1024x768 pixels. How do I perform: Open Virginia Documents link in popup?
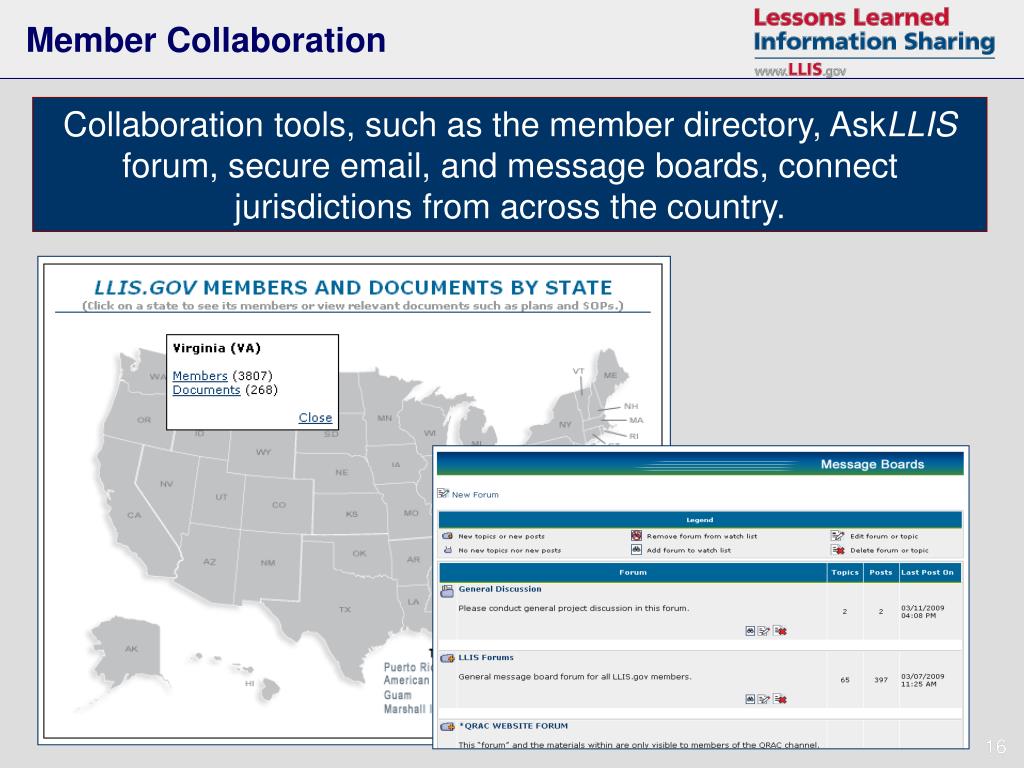[206, 390]
